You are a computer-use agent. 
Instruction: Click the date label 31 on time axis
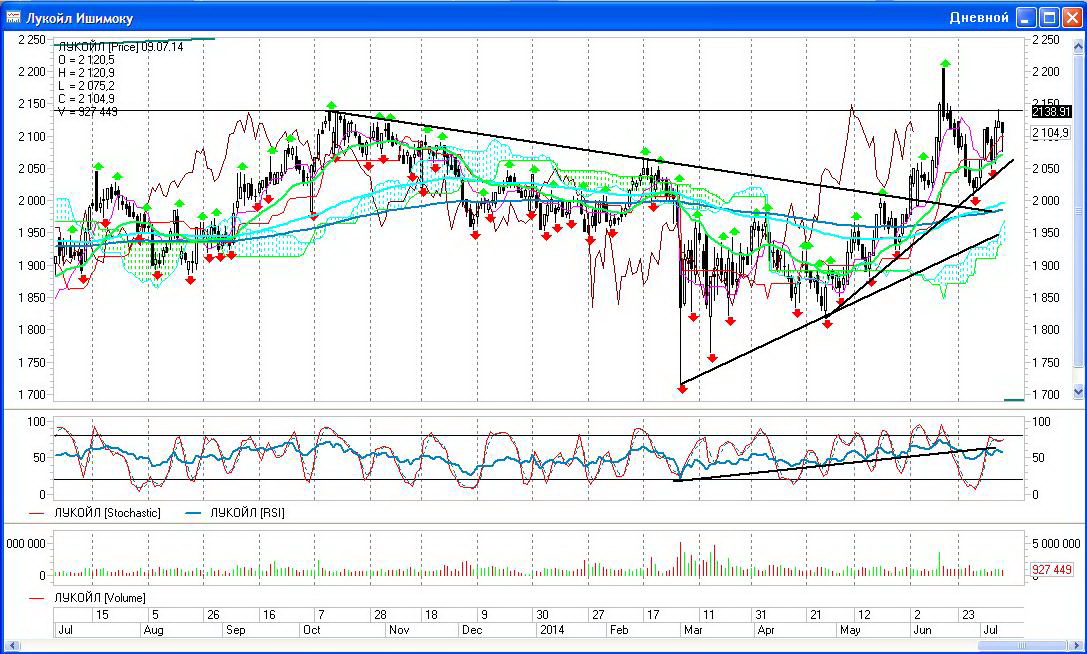point(761,614)
